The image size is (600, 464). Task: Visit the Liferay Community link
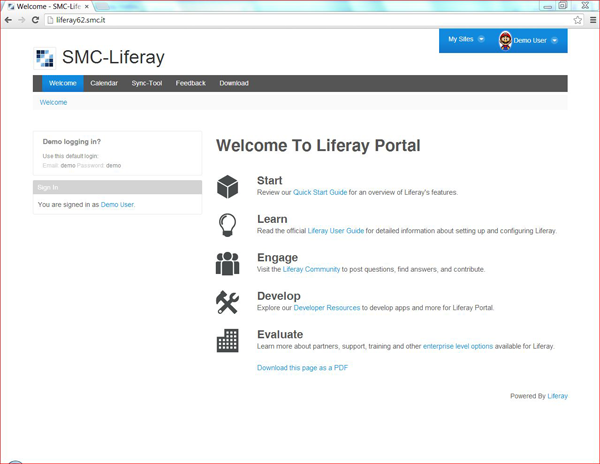(311, 269)
